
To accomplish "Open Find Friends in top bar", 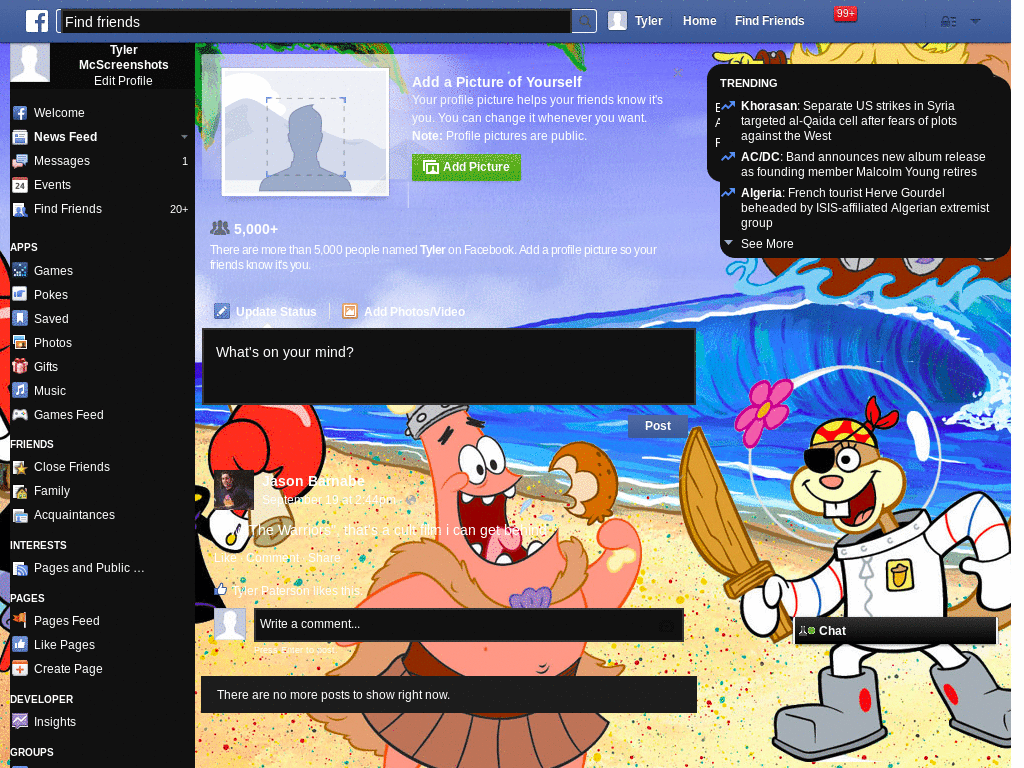I will coord(769,21).
